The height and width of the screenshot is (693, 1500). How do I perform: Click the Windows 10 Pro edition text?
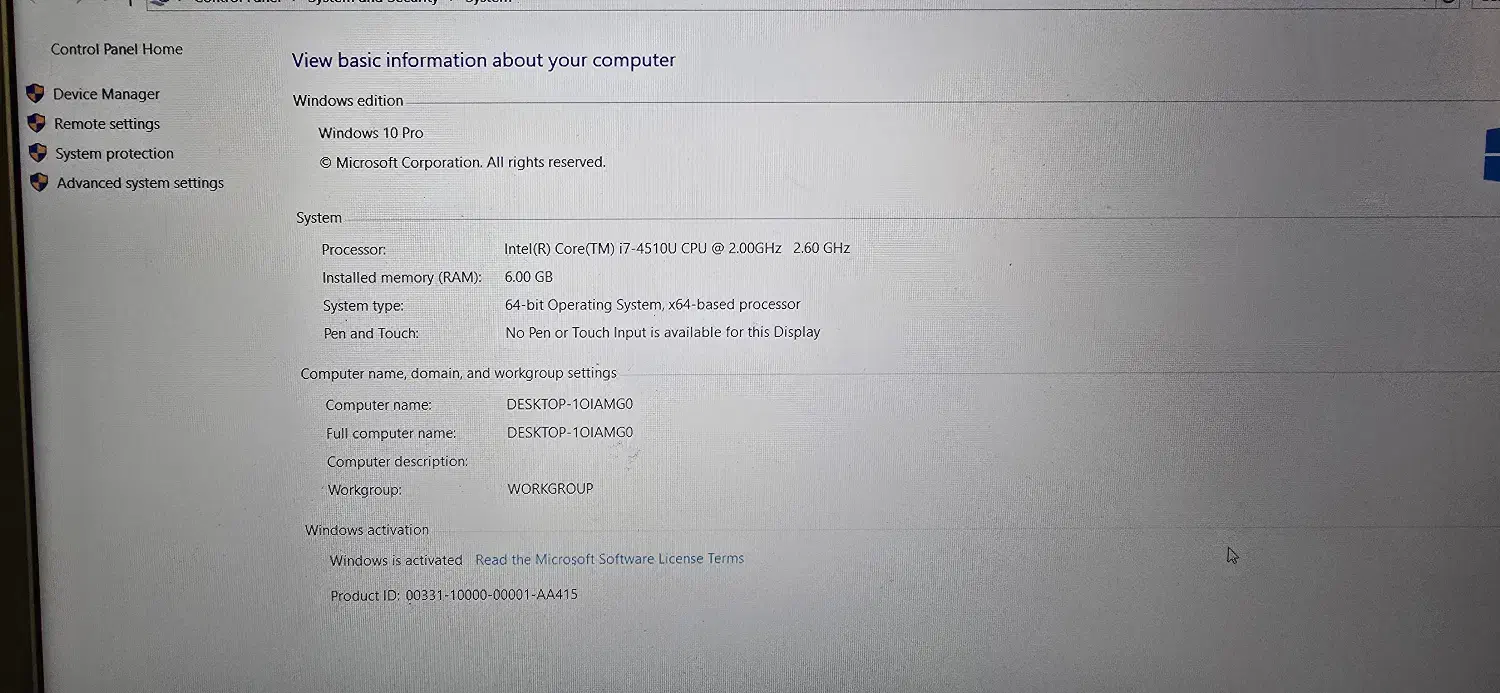pyautogui.click(x=371, y=132)
